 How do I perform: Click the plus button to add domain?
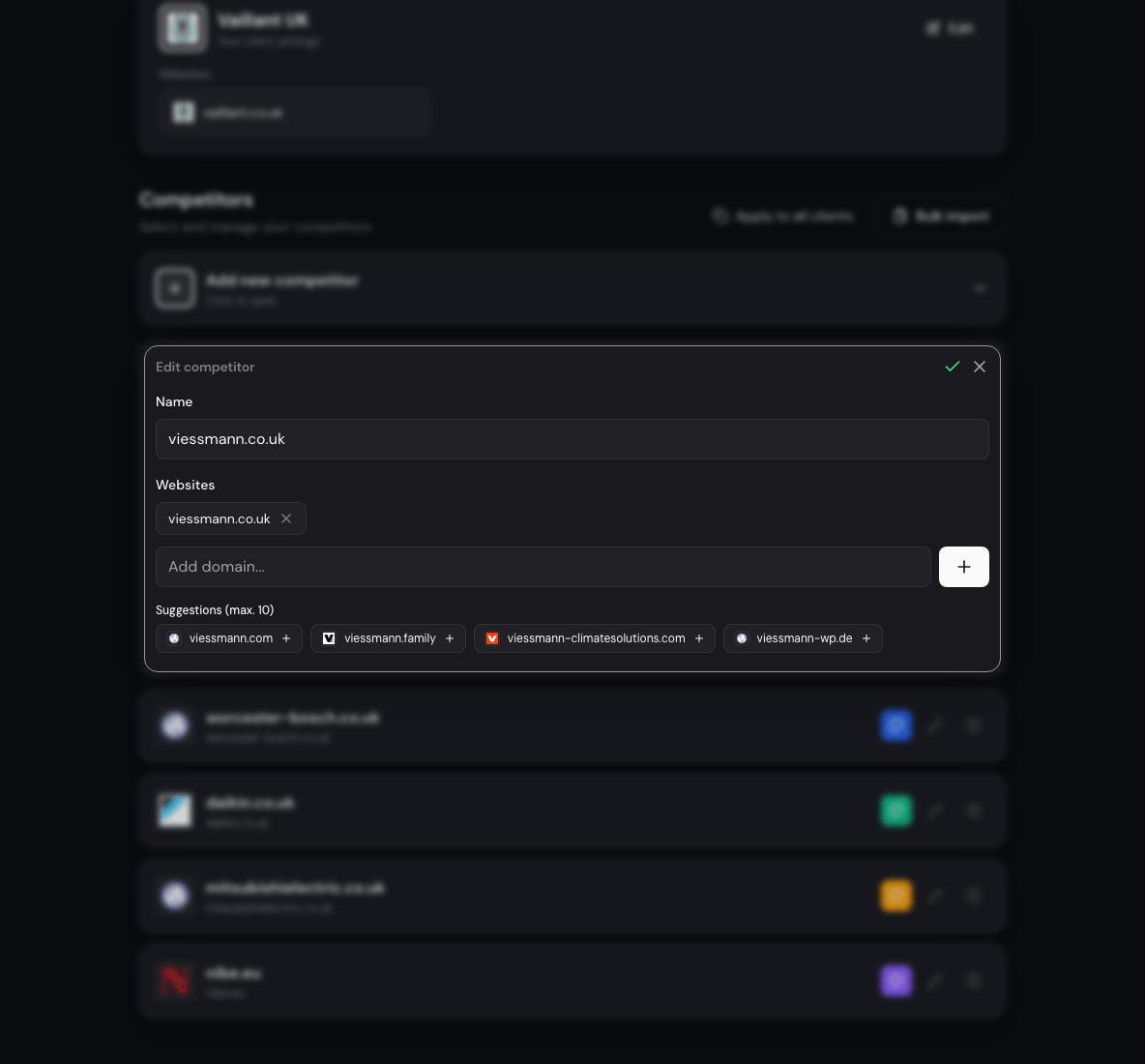964,567
